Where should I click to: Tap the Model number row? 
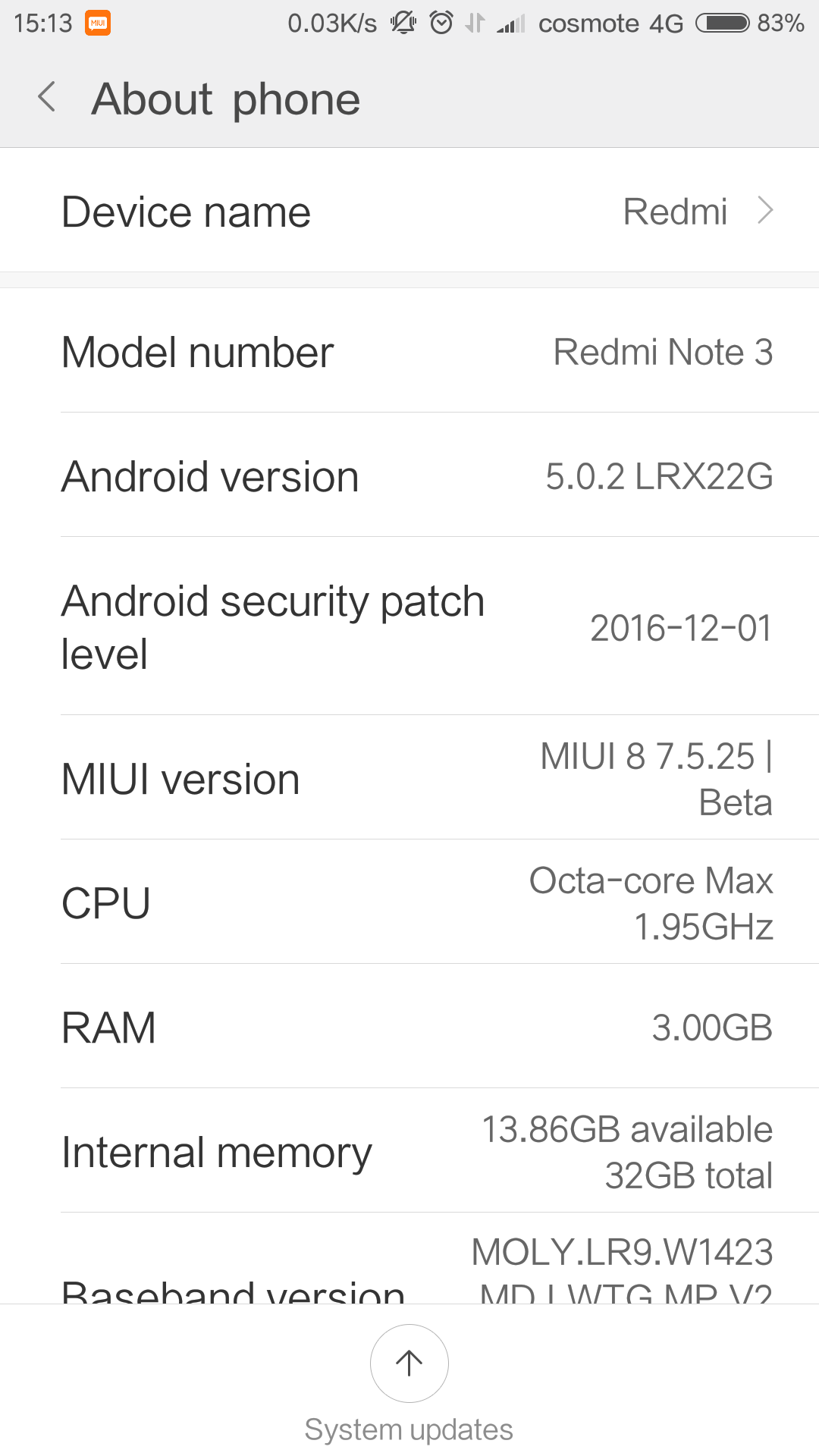[x=409, y=352]
